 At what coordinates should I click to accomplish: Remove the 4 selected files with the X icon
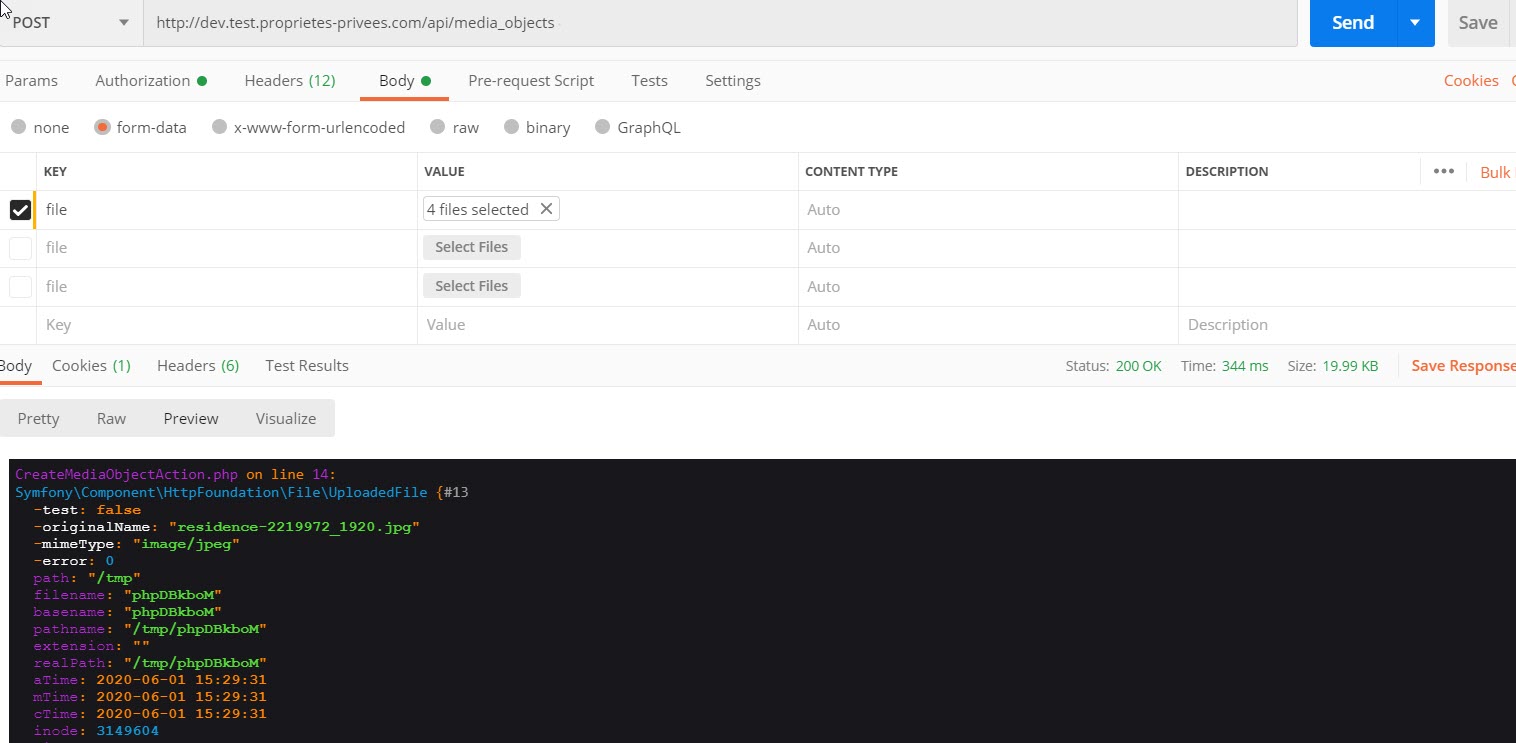[546, 209]
